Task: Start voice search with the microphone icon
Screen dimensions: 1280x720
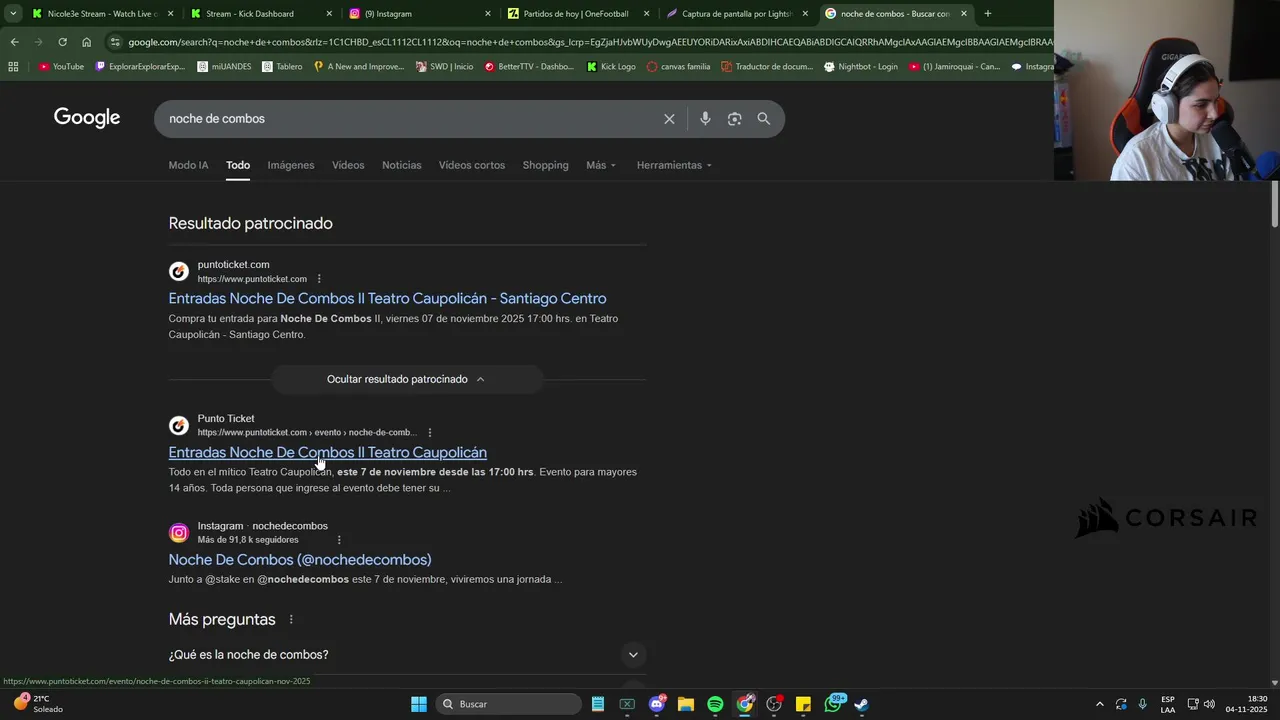Action: point(705,119)
